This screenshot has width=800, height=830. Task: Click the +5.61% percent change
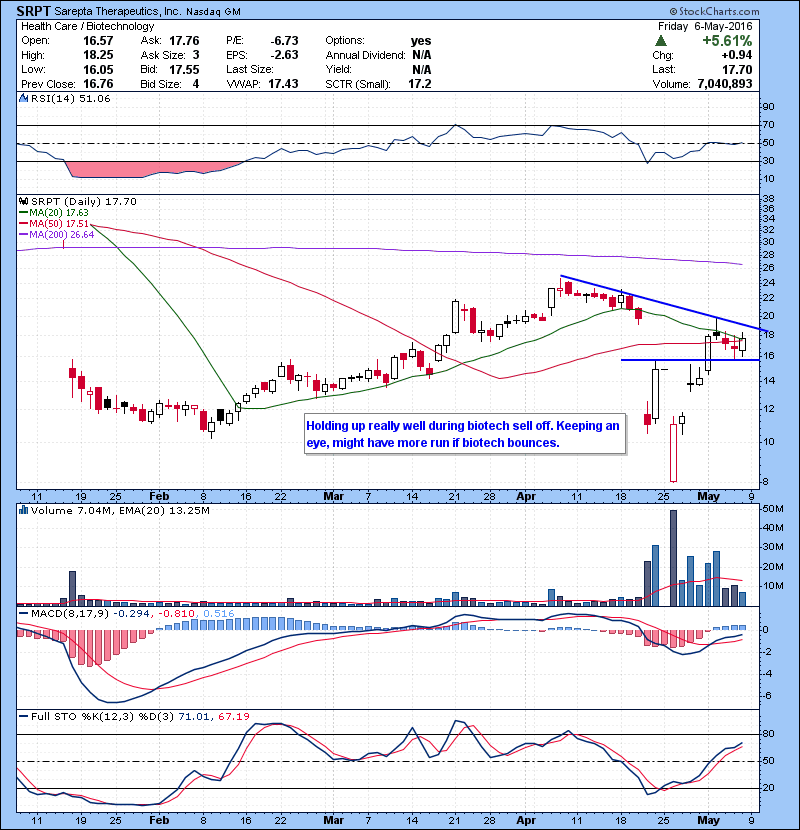pos(727,41)
